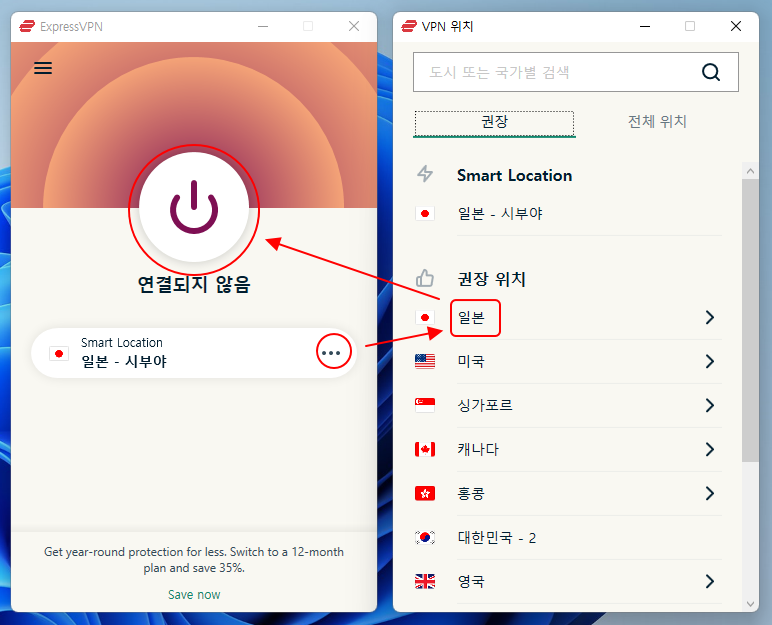This screenshot has width=772, height=625.
Task: Expand the 캐나다 row chevron
Action: point(709,449)
